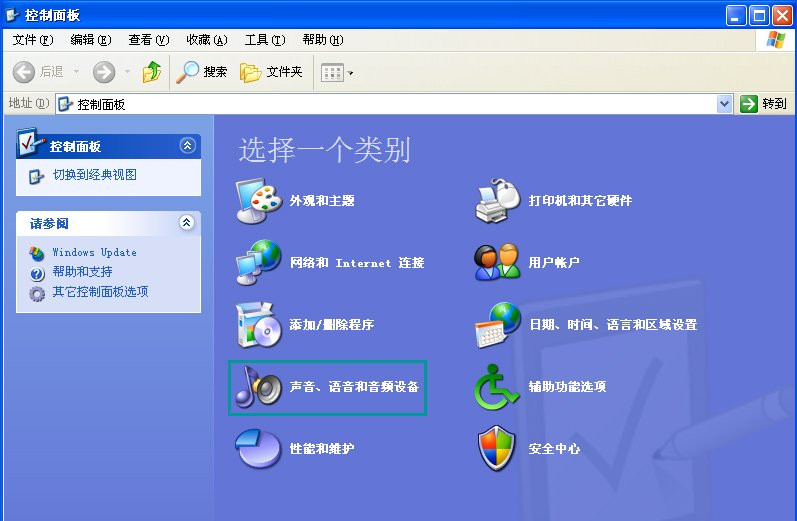Open the Forward history dropdown arrow
The width and height of the screenshot is (797, 521).
point(127,72)
